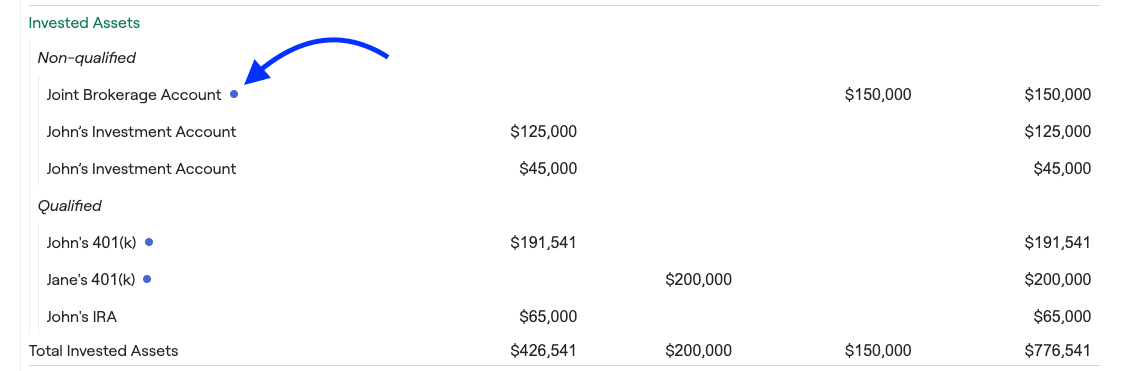
Task: Click the blue dot next to John's 401(k)
Action: [x=149, y=242]
